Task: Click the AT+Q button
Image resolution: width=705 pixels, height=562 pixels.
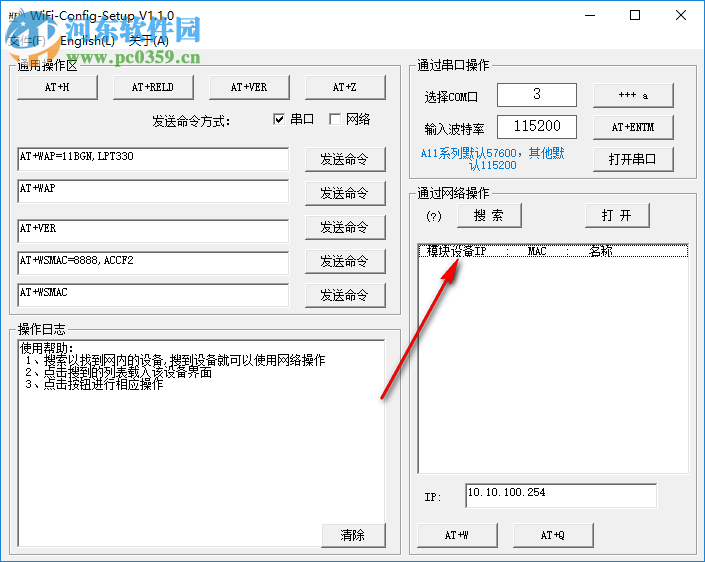Action: (x=553, y=535)
